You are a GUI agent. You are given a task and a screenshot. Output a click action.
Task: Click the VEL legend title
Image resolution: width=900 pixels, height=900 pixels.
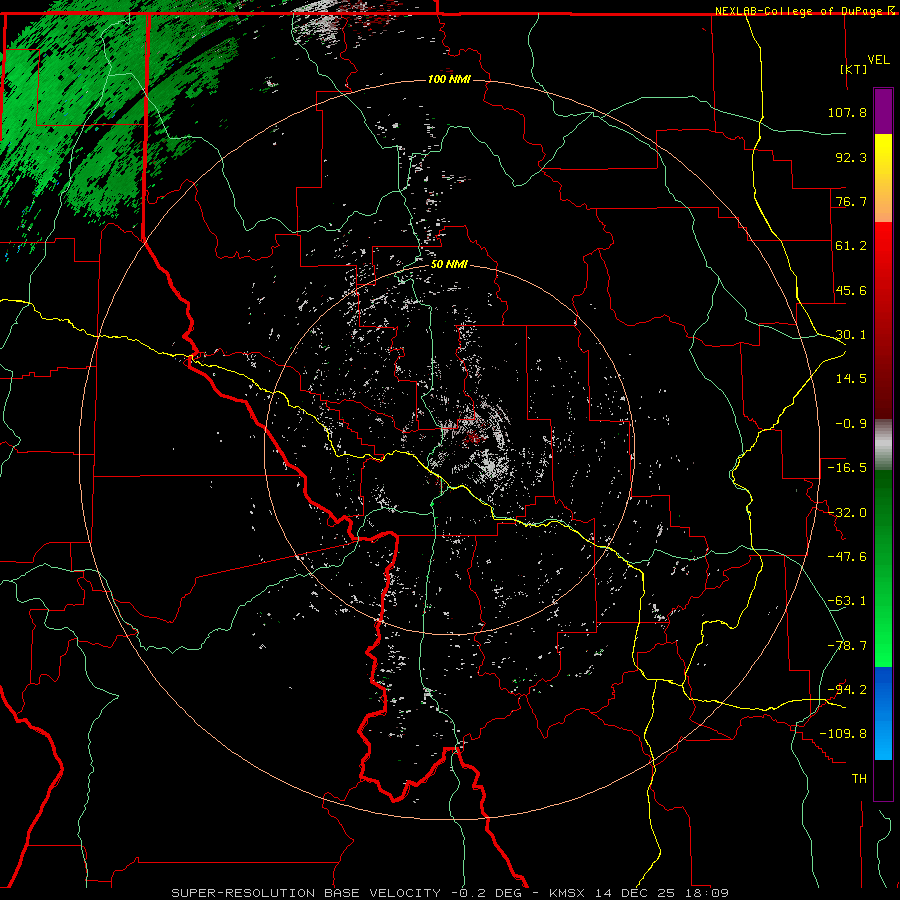click(x=879, y=60)
